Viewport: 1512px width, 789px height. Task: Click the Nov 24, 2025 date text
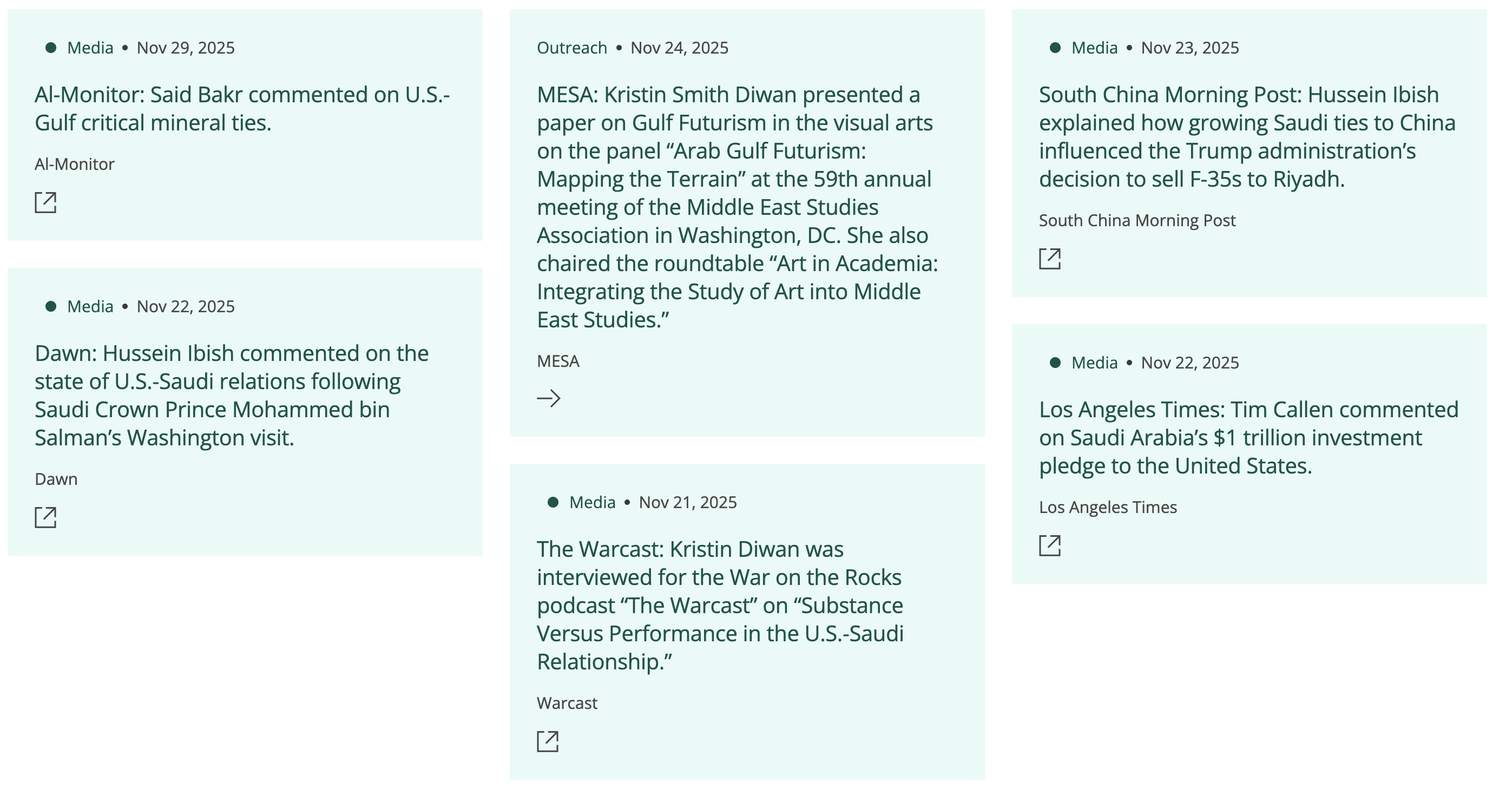tap(679, 48)
